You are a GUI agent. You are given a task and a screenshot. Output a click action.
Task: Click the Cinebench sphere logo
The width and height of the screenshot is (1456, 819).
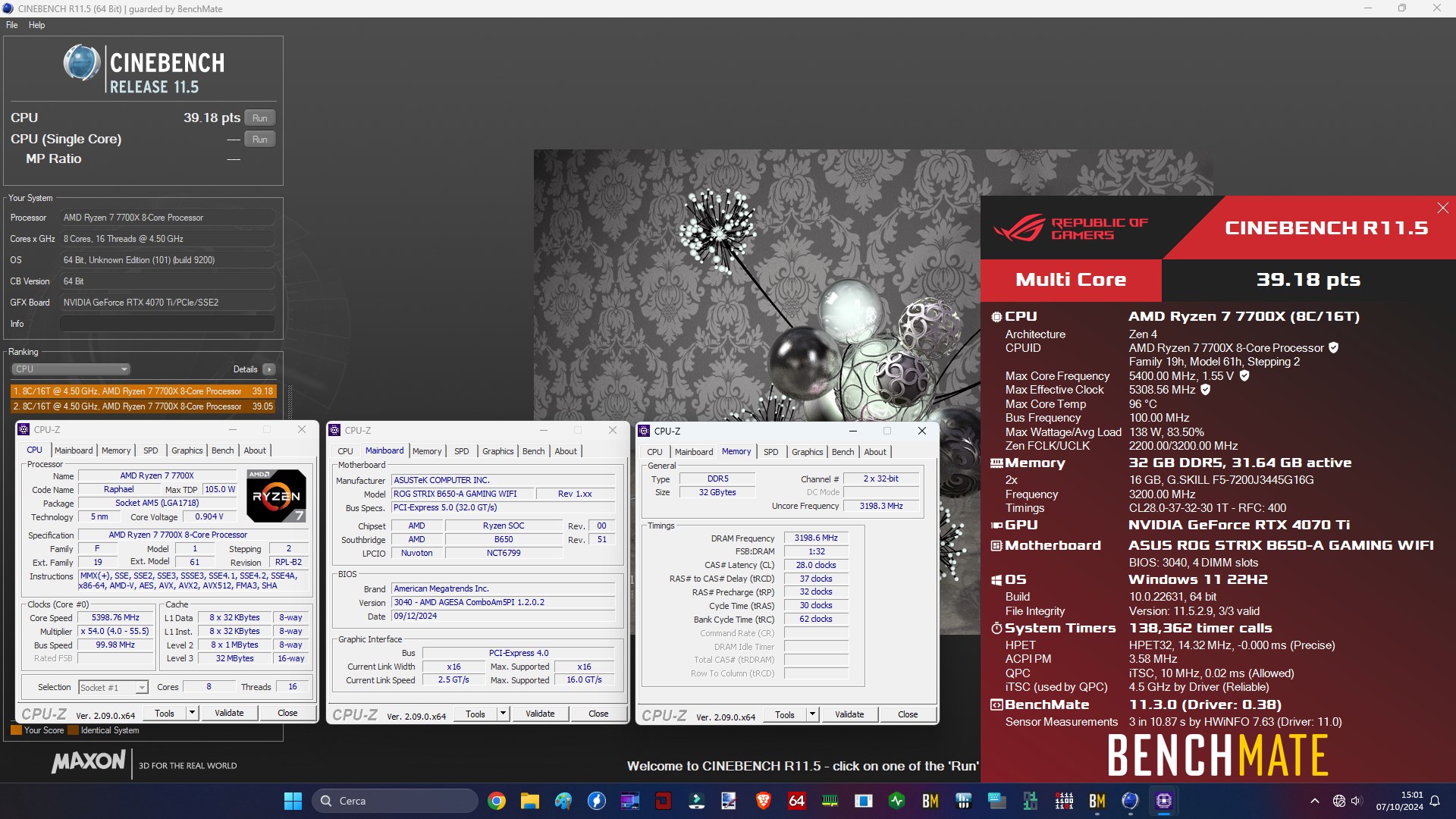tap(81, 63)
